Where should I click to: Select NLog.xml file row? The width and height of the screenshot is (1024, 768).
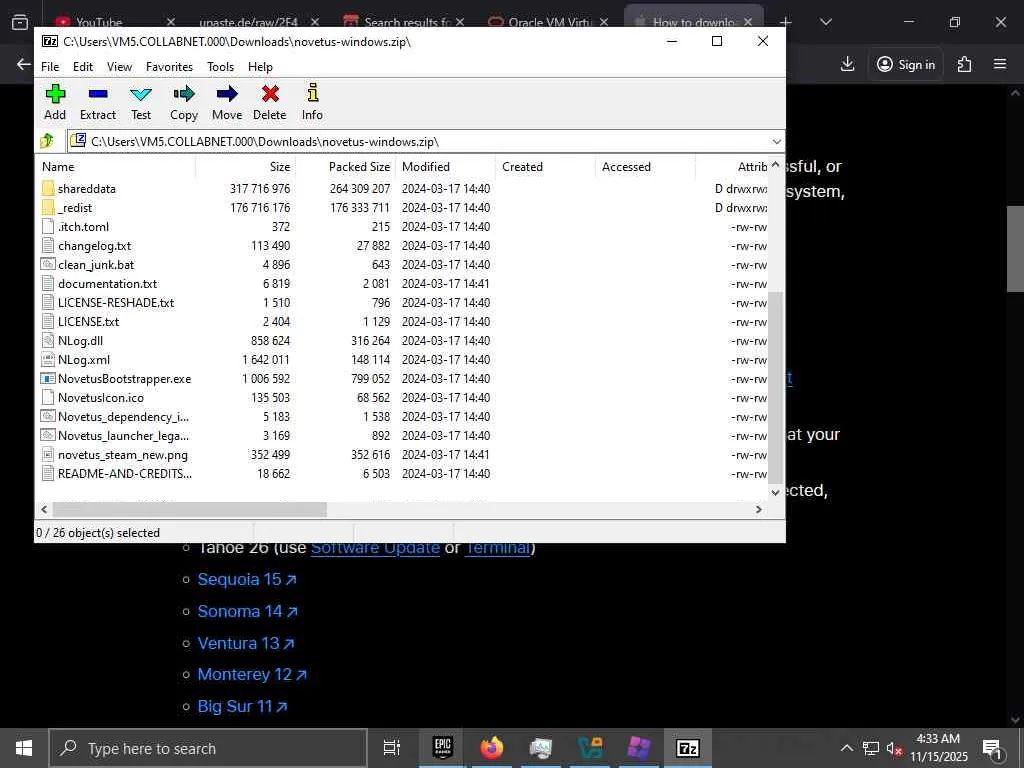(402, 359)
